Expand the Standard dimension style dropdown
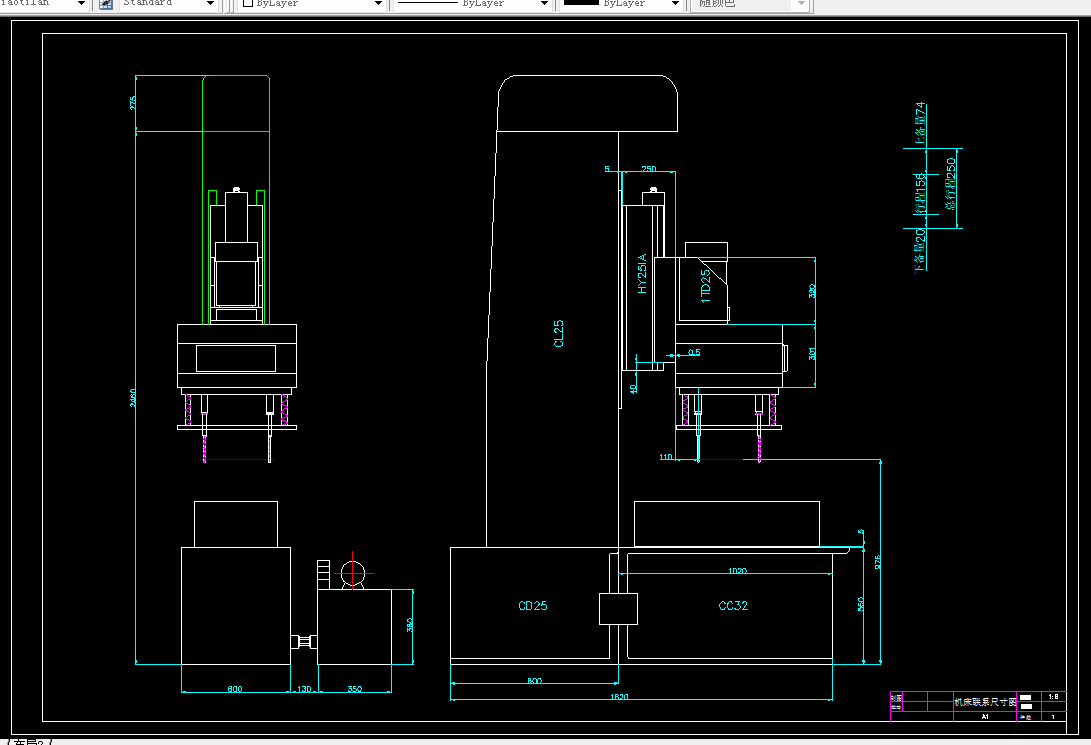The width and height of the screenshot is (1091, 745). click(210, 3)
